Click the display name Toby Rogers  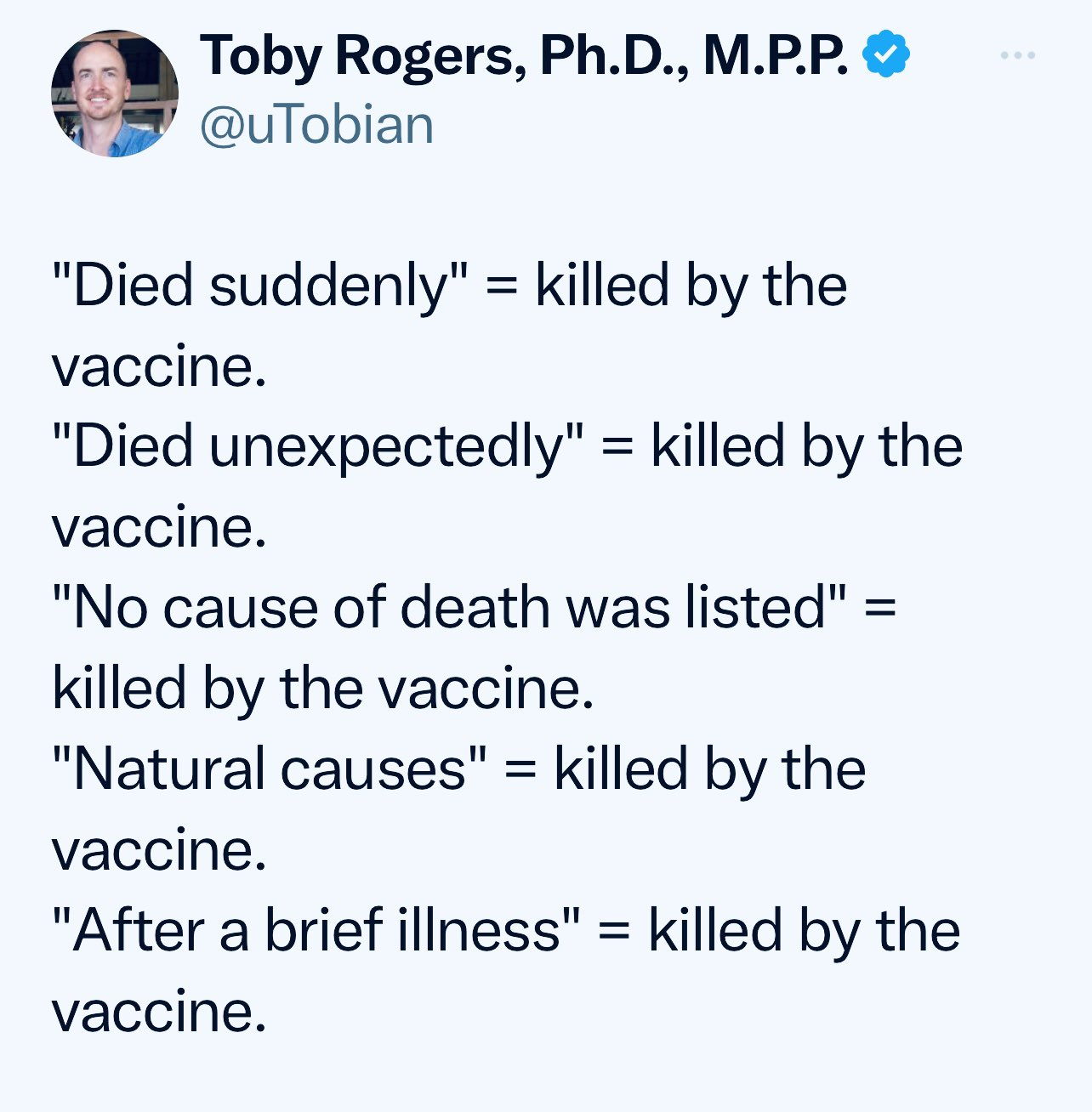(x=358, y=56)
